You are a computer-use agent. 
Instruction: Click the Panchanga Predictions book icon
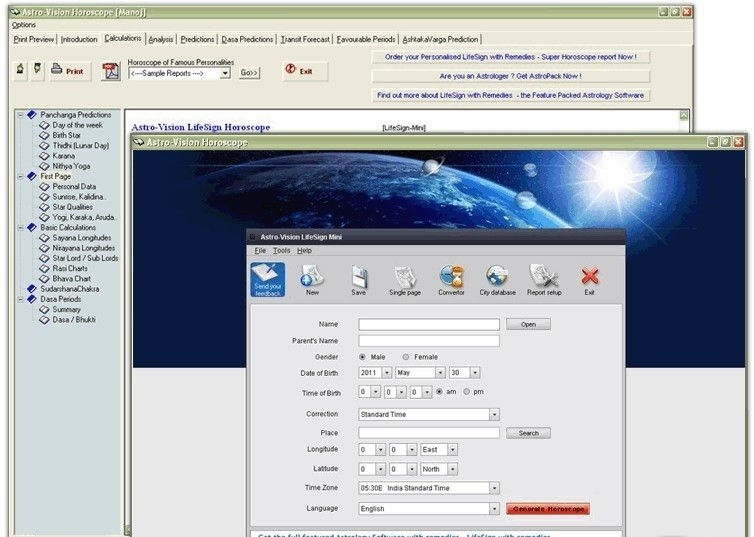pos(32,114)
